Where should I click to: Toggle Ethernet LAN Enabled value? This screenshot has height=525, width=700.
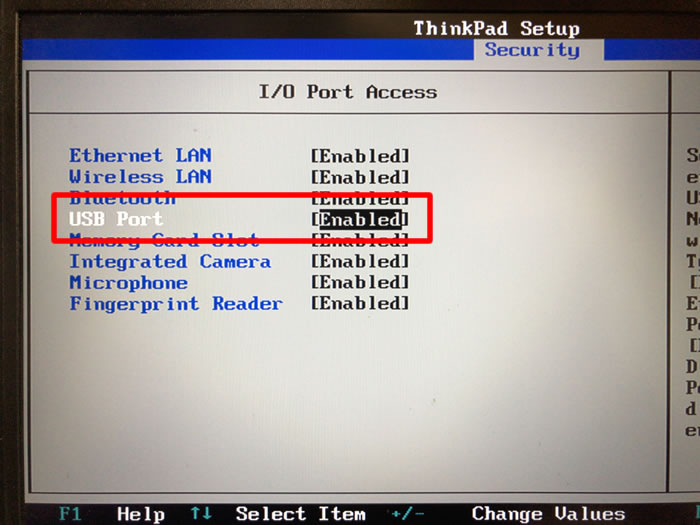click(360, 156)
